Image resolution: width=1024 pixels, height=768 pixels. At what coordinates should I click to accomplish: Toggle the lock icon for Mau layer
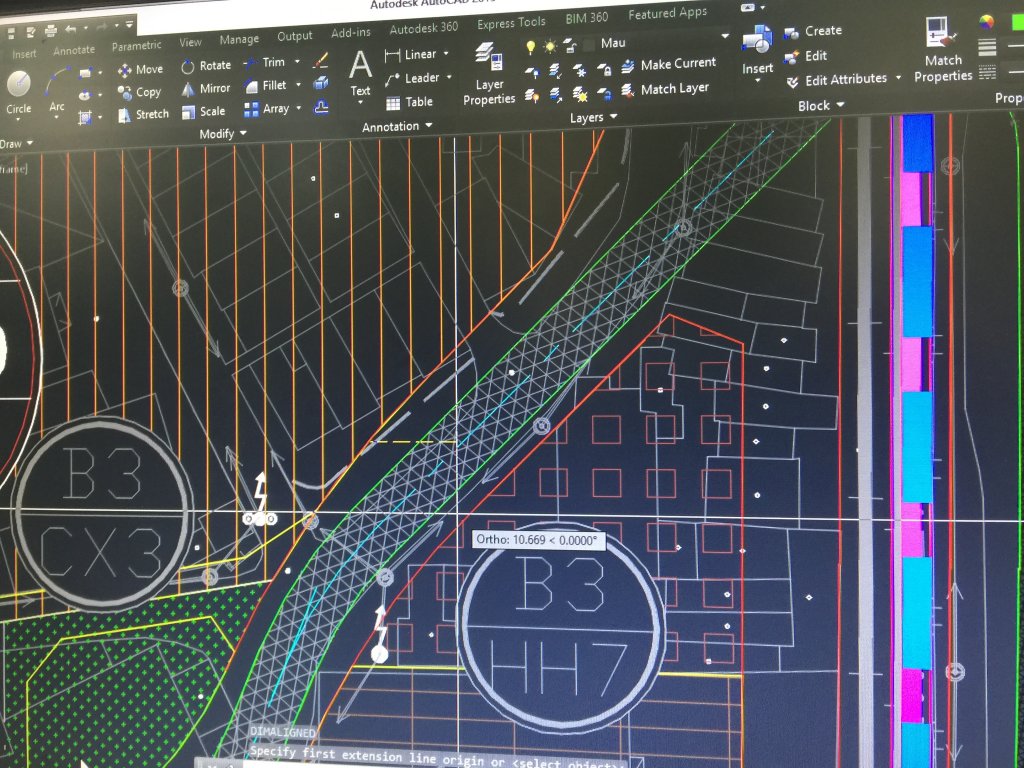click(x=569, y=45)
